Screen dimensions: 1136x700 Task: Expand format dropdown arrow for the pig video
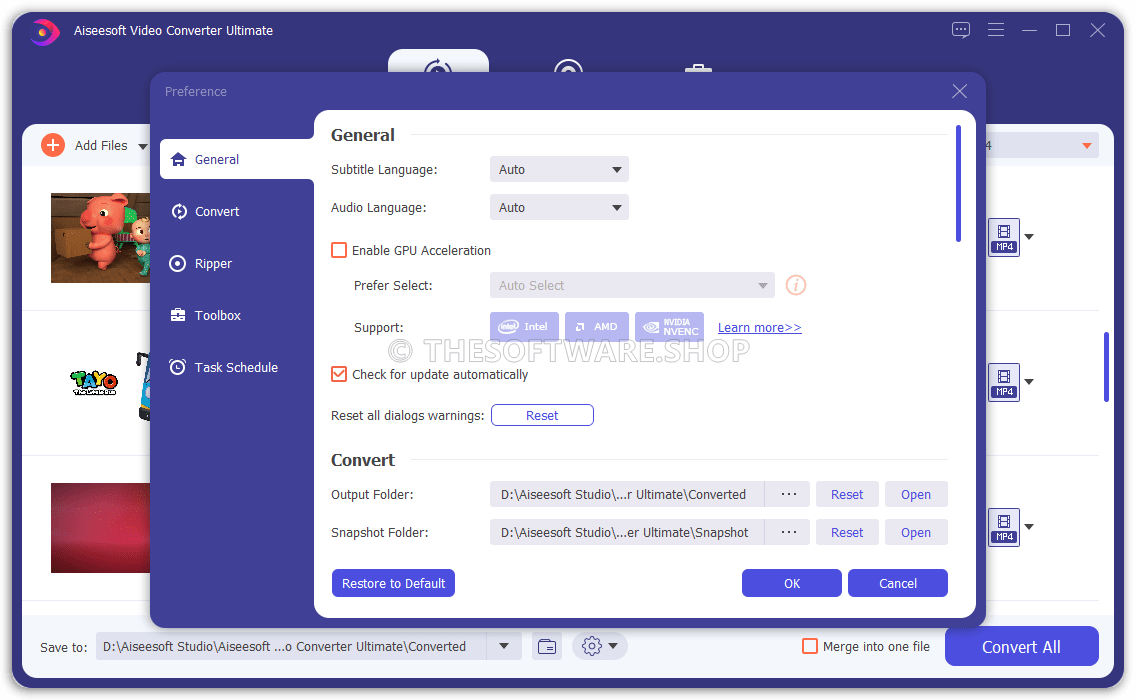point(1029,237)
